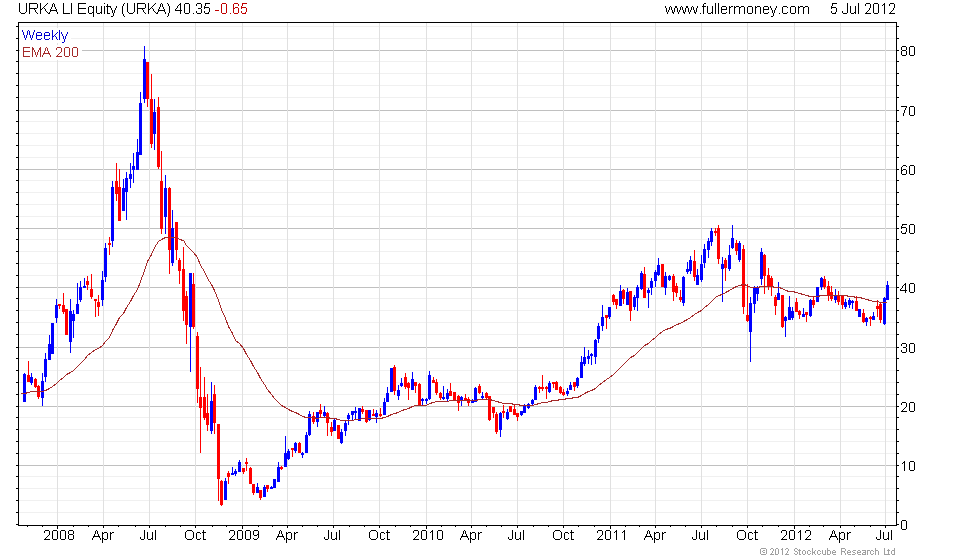Click the Weekly timeframe label

point(44,36)
